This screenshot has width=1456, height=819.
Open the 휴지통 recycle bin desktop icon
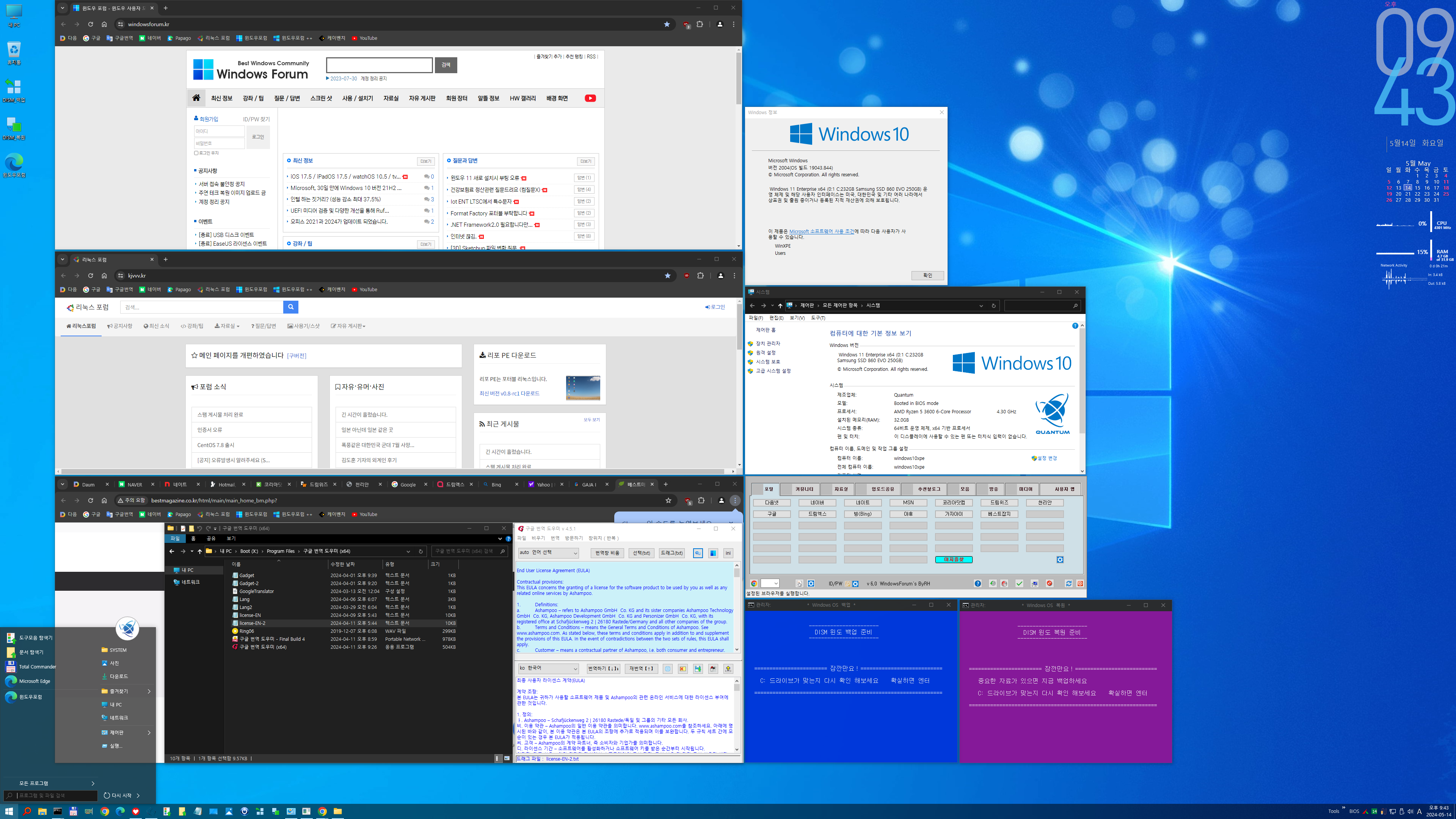click(x=14, y=53)
